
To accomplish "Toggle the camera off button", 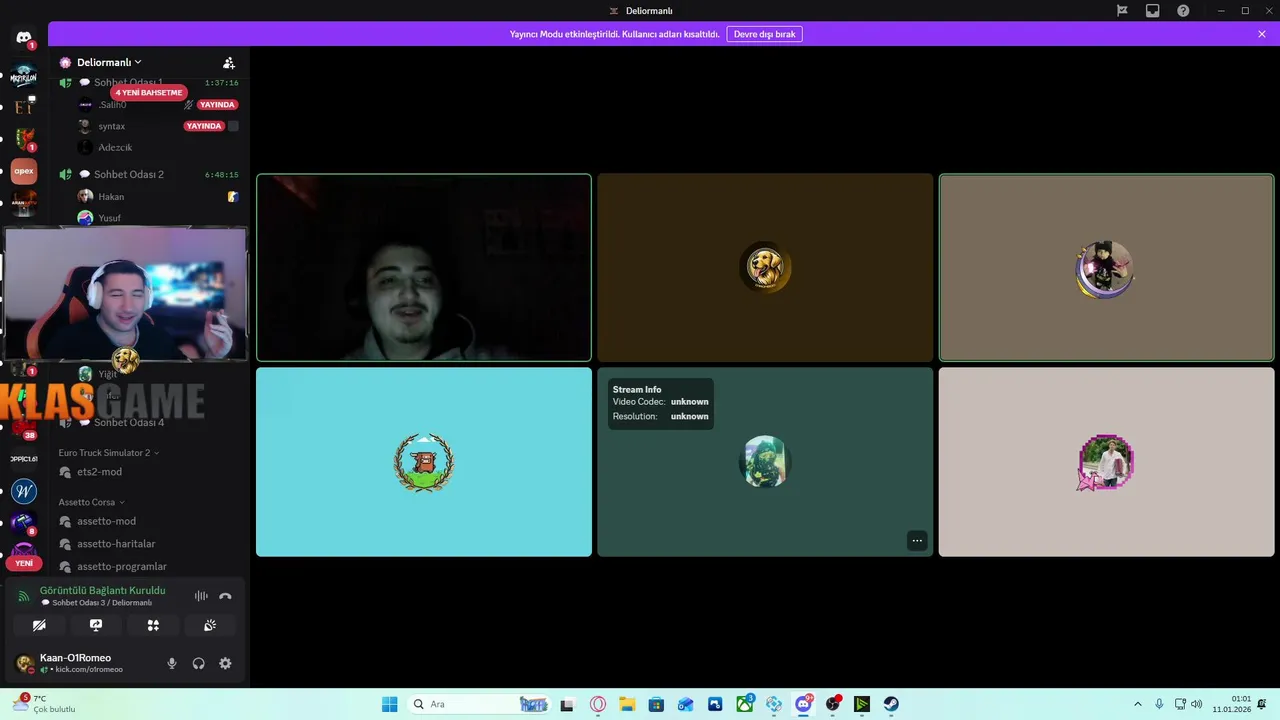I will click(39, 625).
